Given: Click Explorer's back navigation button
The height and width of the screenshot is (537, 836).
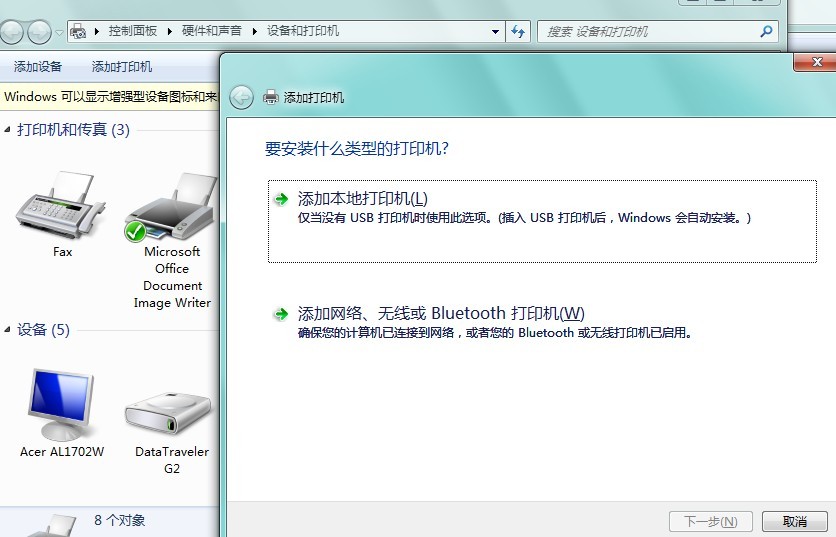Looking at the screenshot, I should point(12,32).
